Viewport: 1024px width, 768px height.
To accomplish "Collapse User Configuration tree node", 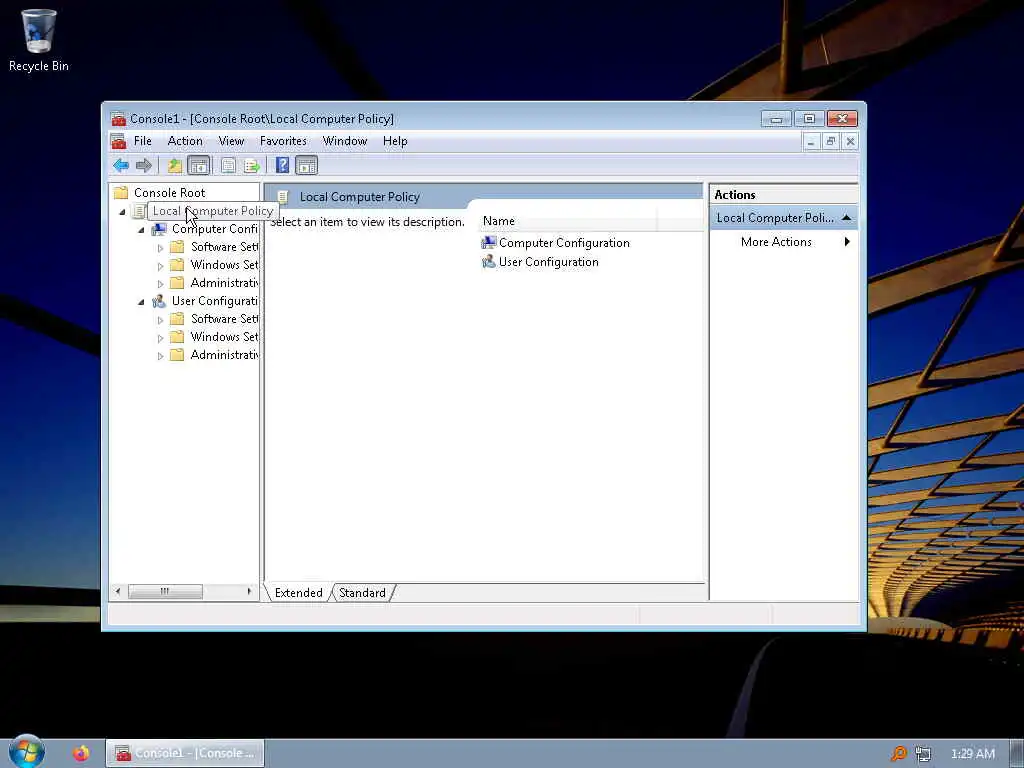I will click(x=141, y=302).
